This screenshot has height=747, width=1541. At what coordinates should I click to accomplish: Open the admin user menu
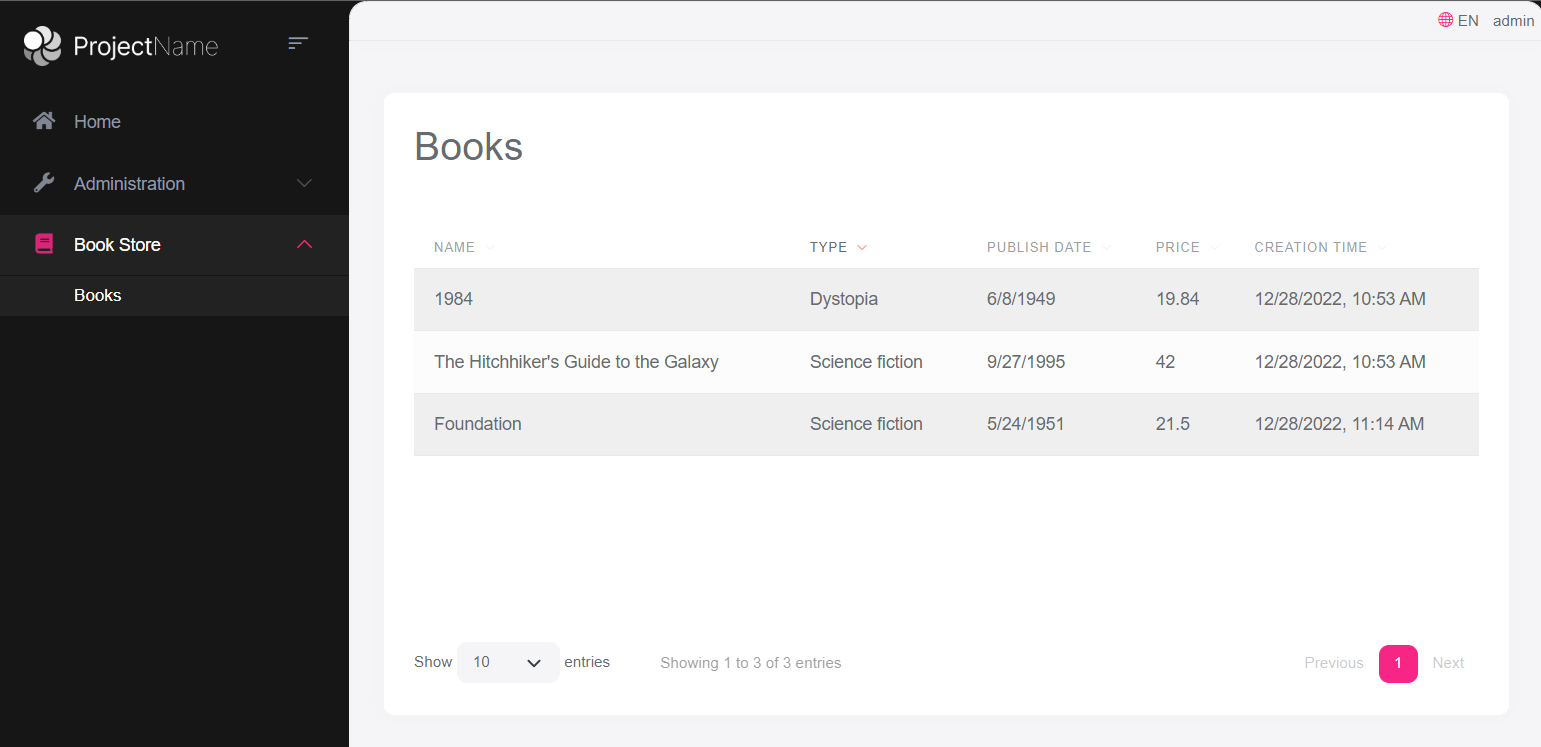(x=1513, y=20)
